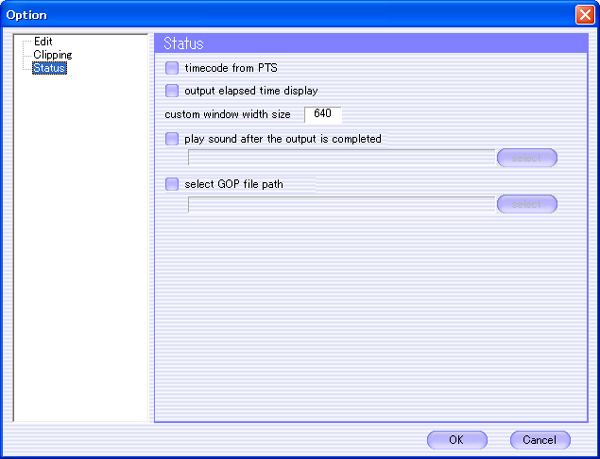Image resolution: width=600 pixels, height=459 pixels.
Task: Close the Option dialog window
Action: (x=585, y=15)
